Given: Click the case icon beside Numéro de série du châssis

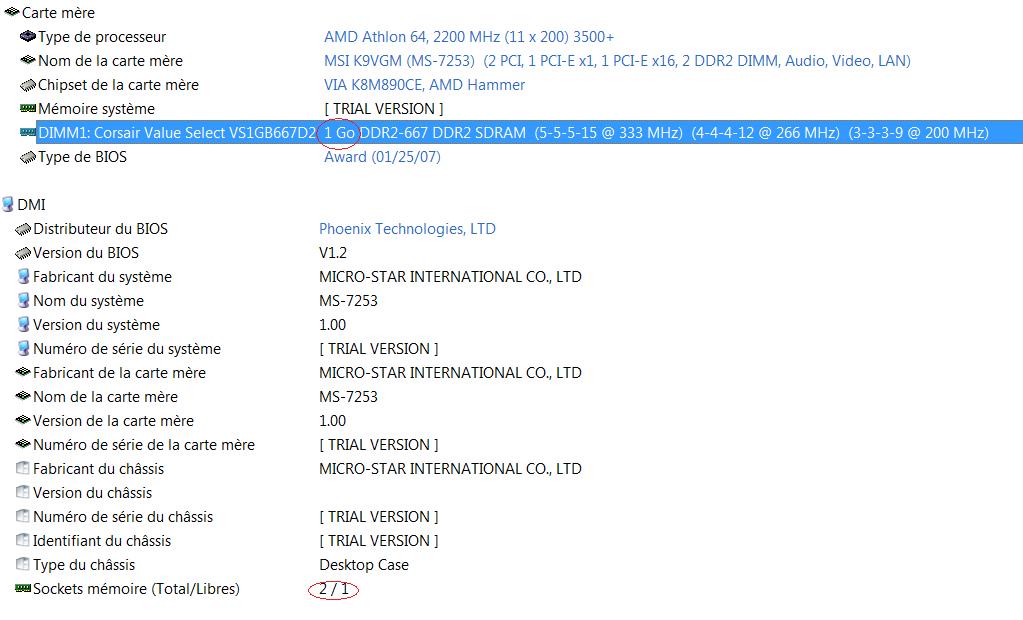Looking at the screenshot, I should point(23,516).
